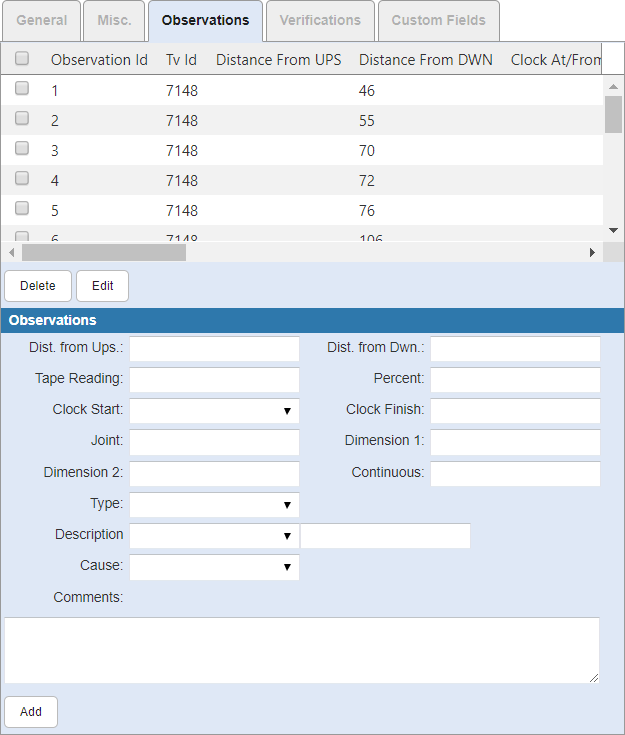Viewport: 625px width, 735px height.
Task: Click into the Comments text area
Action: [x=301, y=650]
